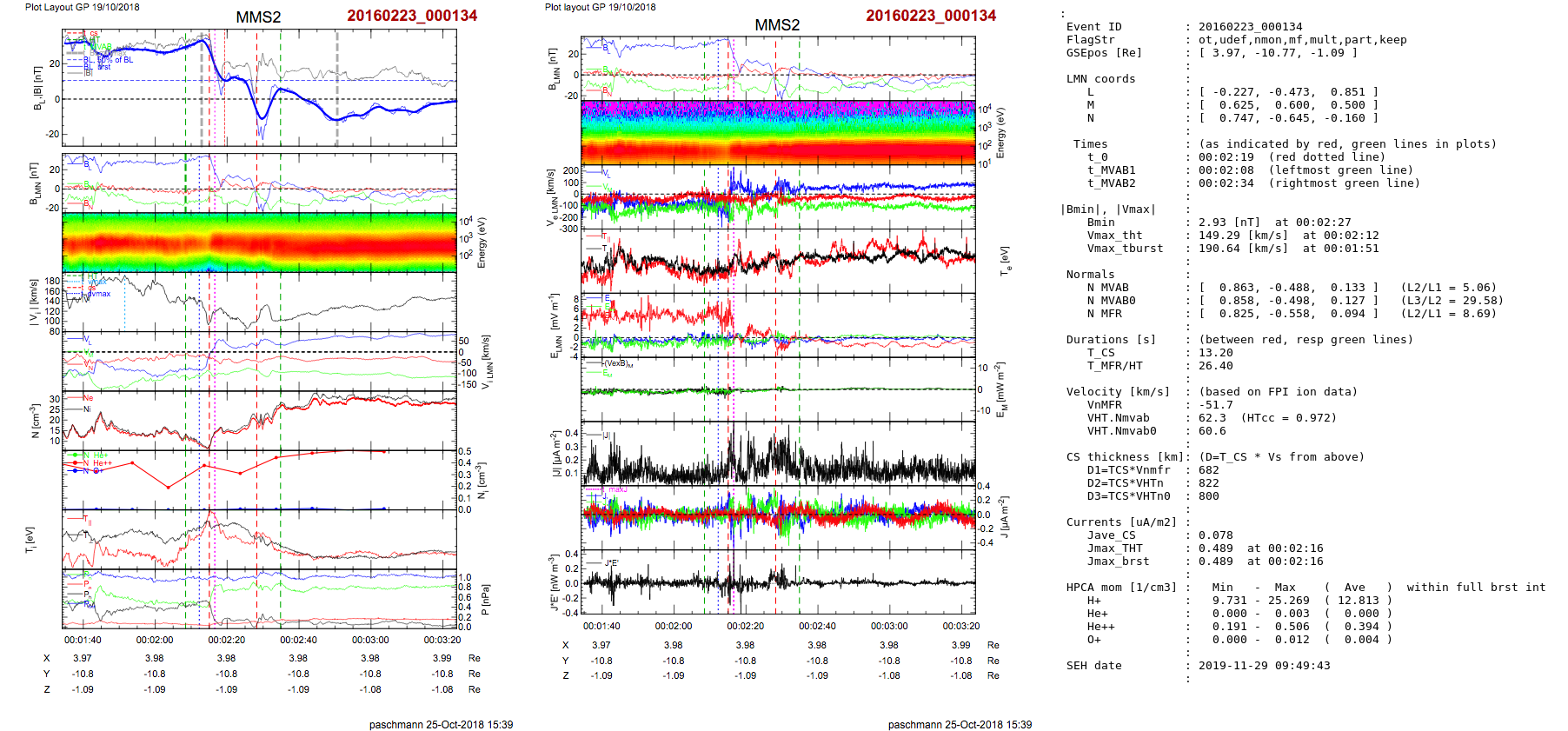This screenshot has height=731, width=1568.
Task: Click the 'Plot layout GP' label above right plot
Action: (600, 7)
